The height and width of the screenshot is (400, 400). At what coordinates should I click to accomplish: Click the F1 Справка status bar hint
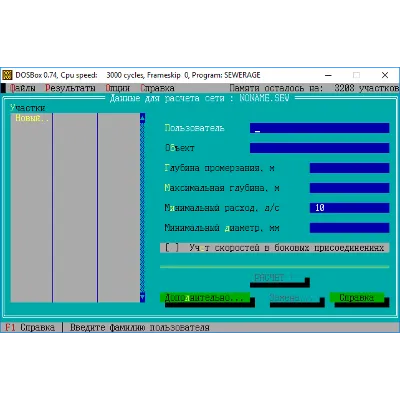[30, 327]
